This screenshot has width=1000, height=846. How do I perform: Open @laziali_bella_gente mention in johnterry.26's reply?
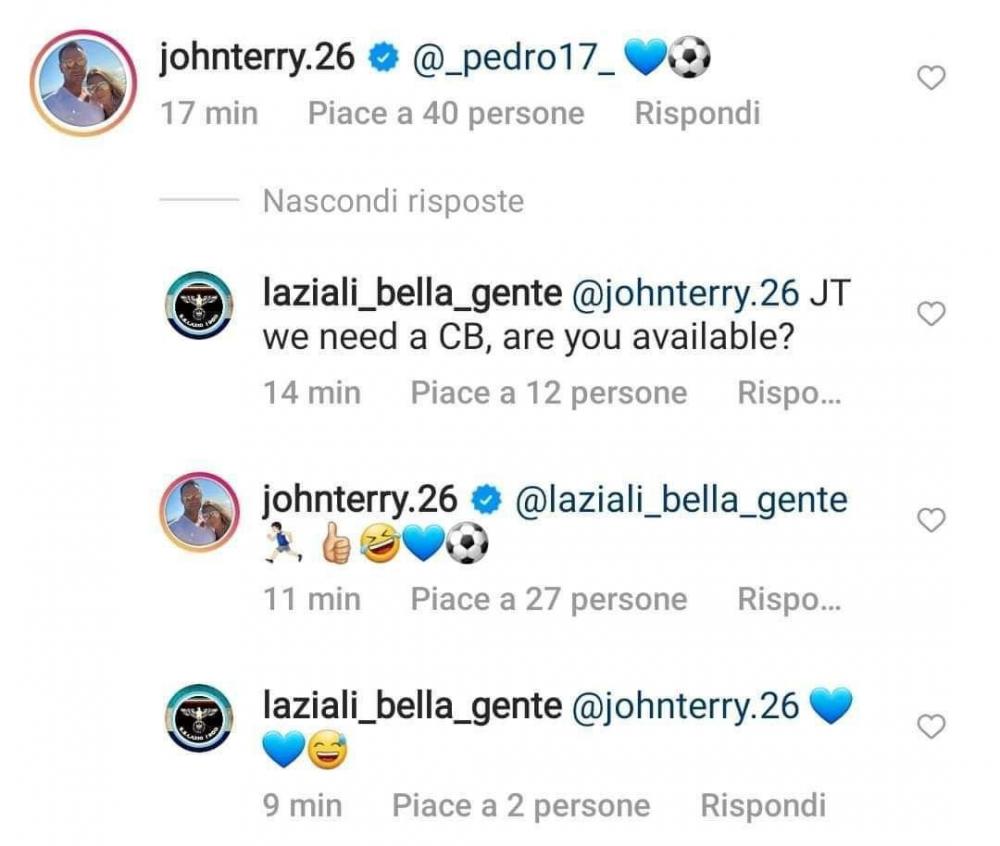(x=681, y=500)
